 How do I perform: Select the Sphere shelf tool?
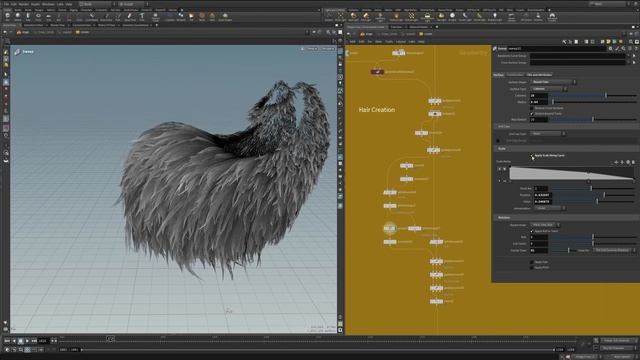pos(18,16)
